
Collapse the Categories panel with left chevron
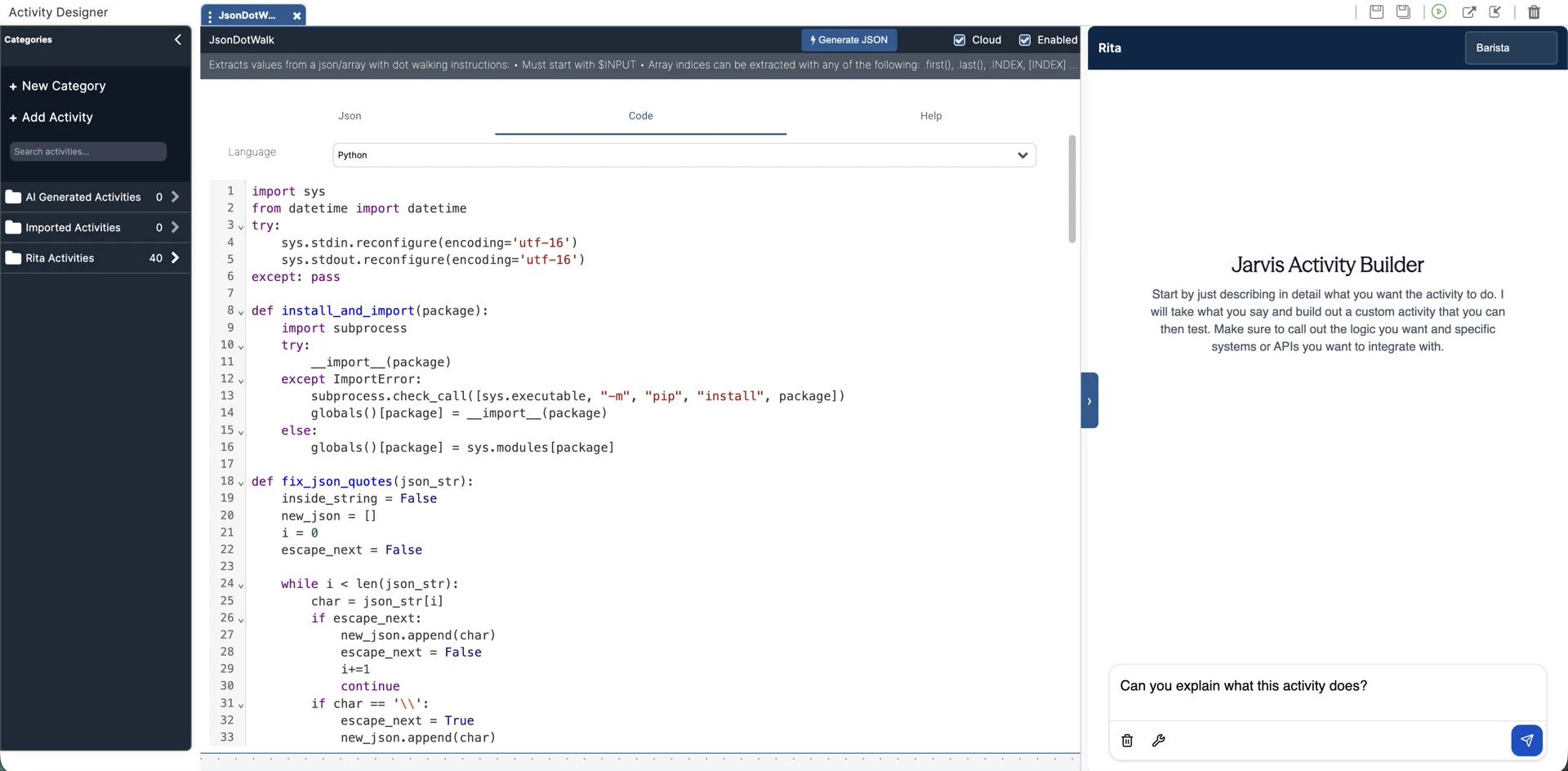coord(178,39)
